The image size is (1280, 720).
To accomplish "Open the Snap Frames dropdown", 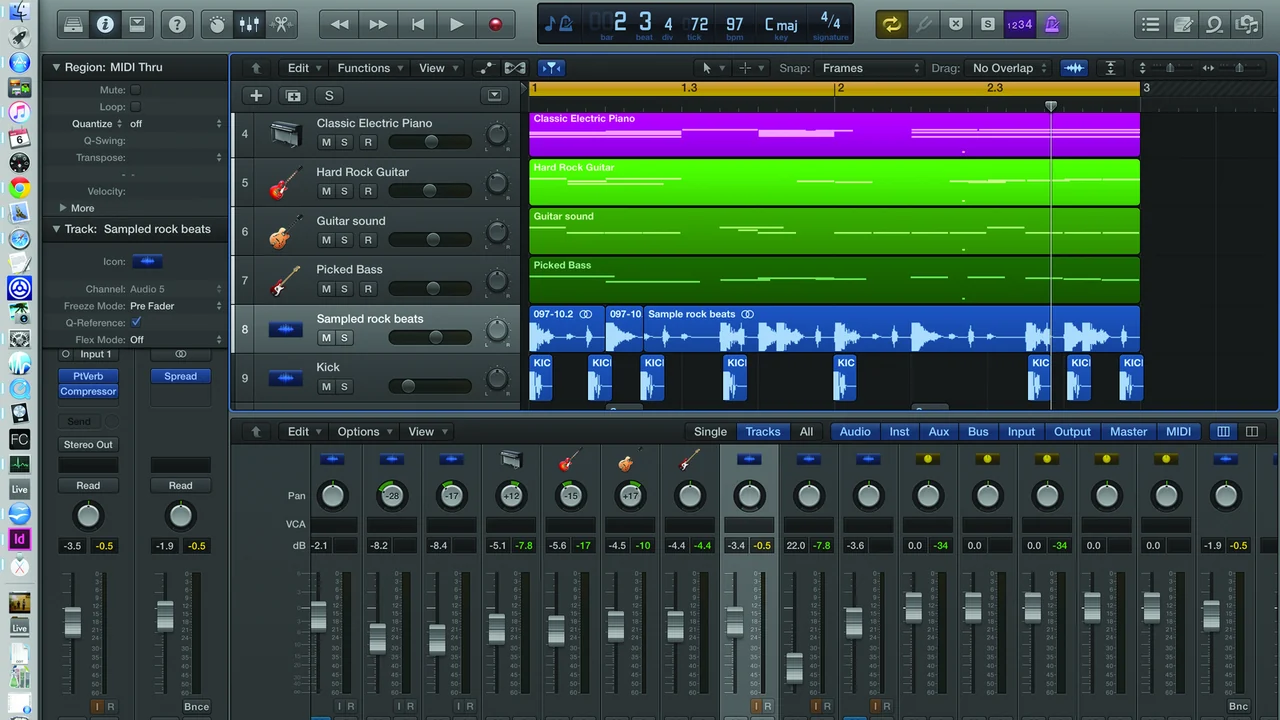I will click(x=871, y=68).
